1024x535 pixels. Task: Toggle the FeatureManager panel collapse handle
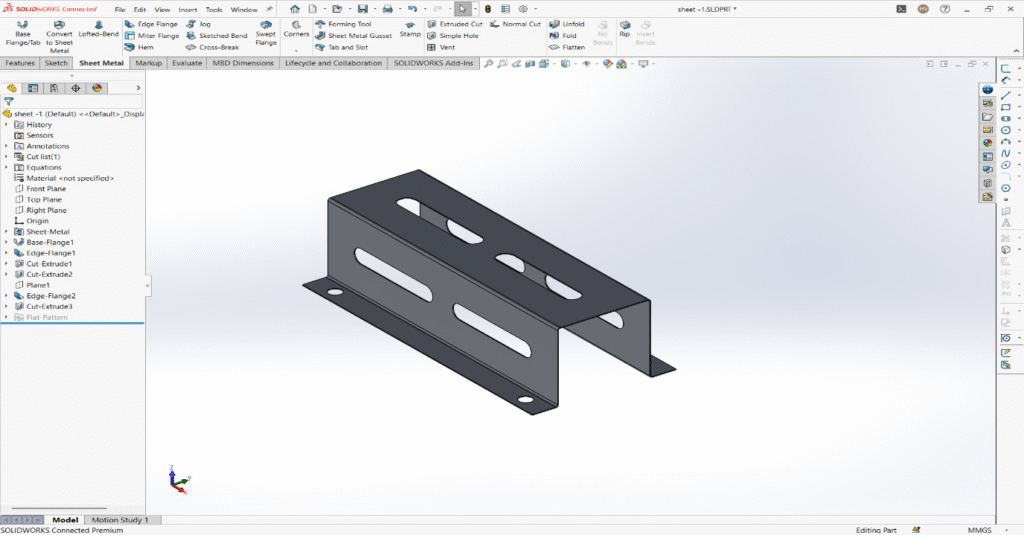coord(147,285)
